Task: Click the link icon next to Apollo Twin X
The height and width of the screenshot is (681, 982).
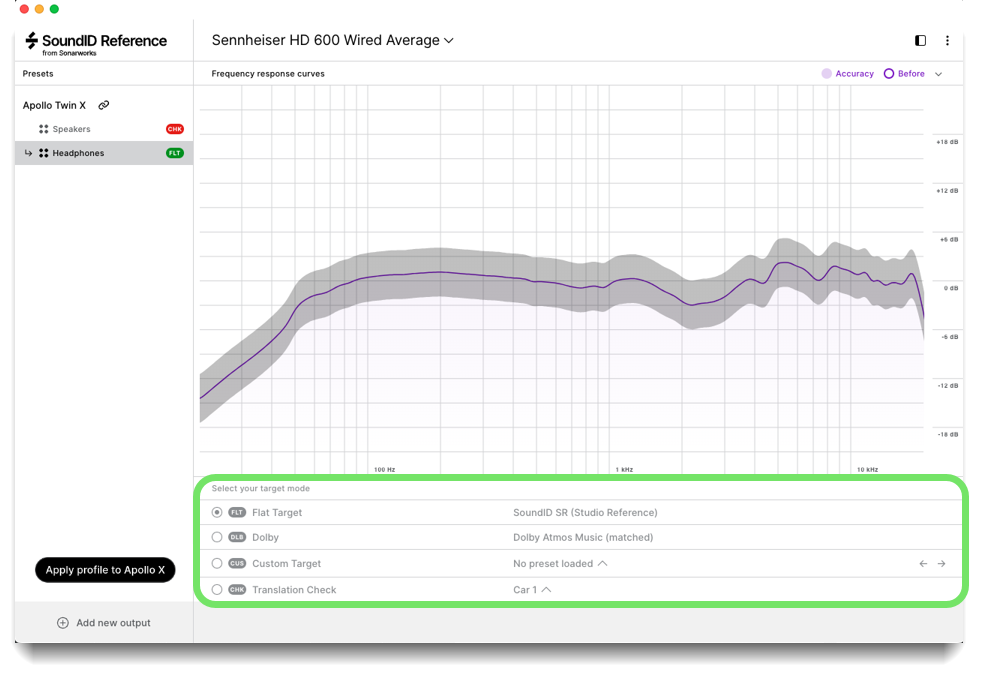Action: (104, 105)
